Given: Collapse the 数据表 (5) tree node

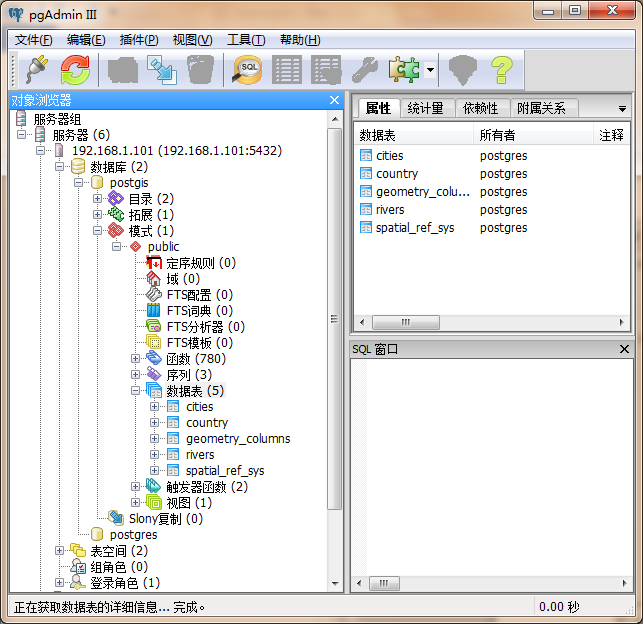Looking at the screenshot, I should click(136, 391).
